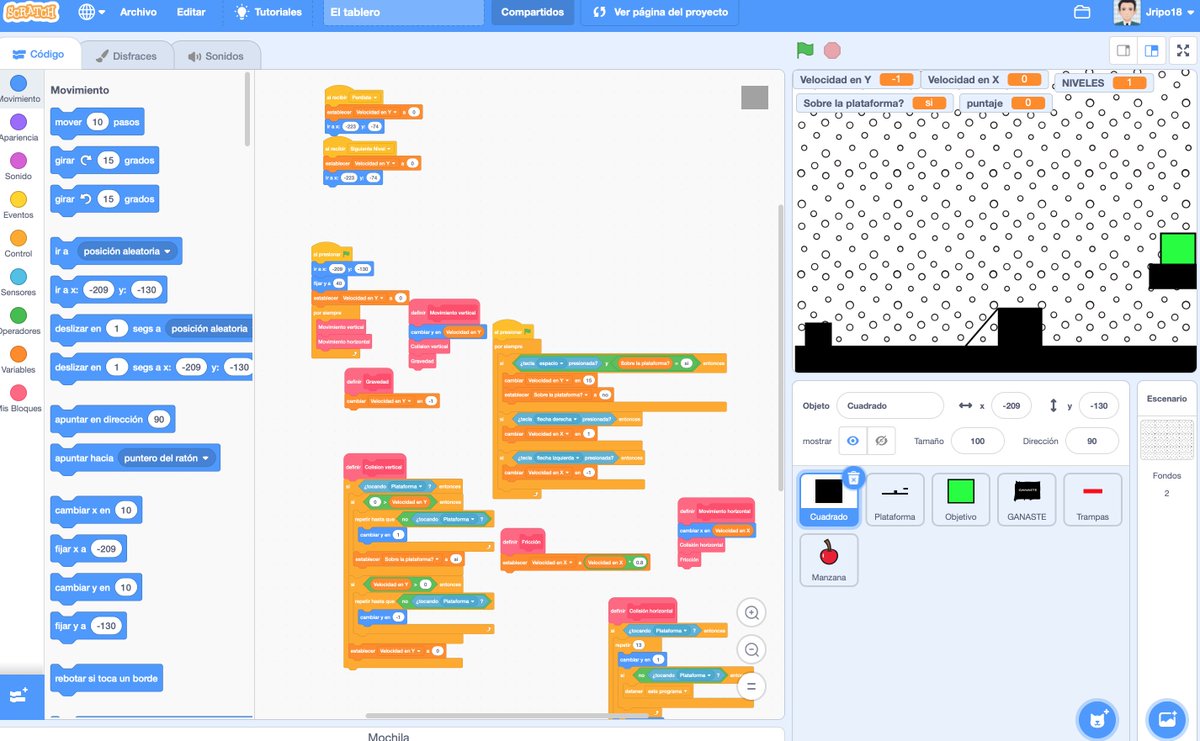The width and height of the screenshot is (1200, 741).
Task: Open the Archivo menu
Action: (x=138, y=12)
